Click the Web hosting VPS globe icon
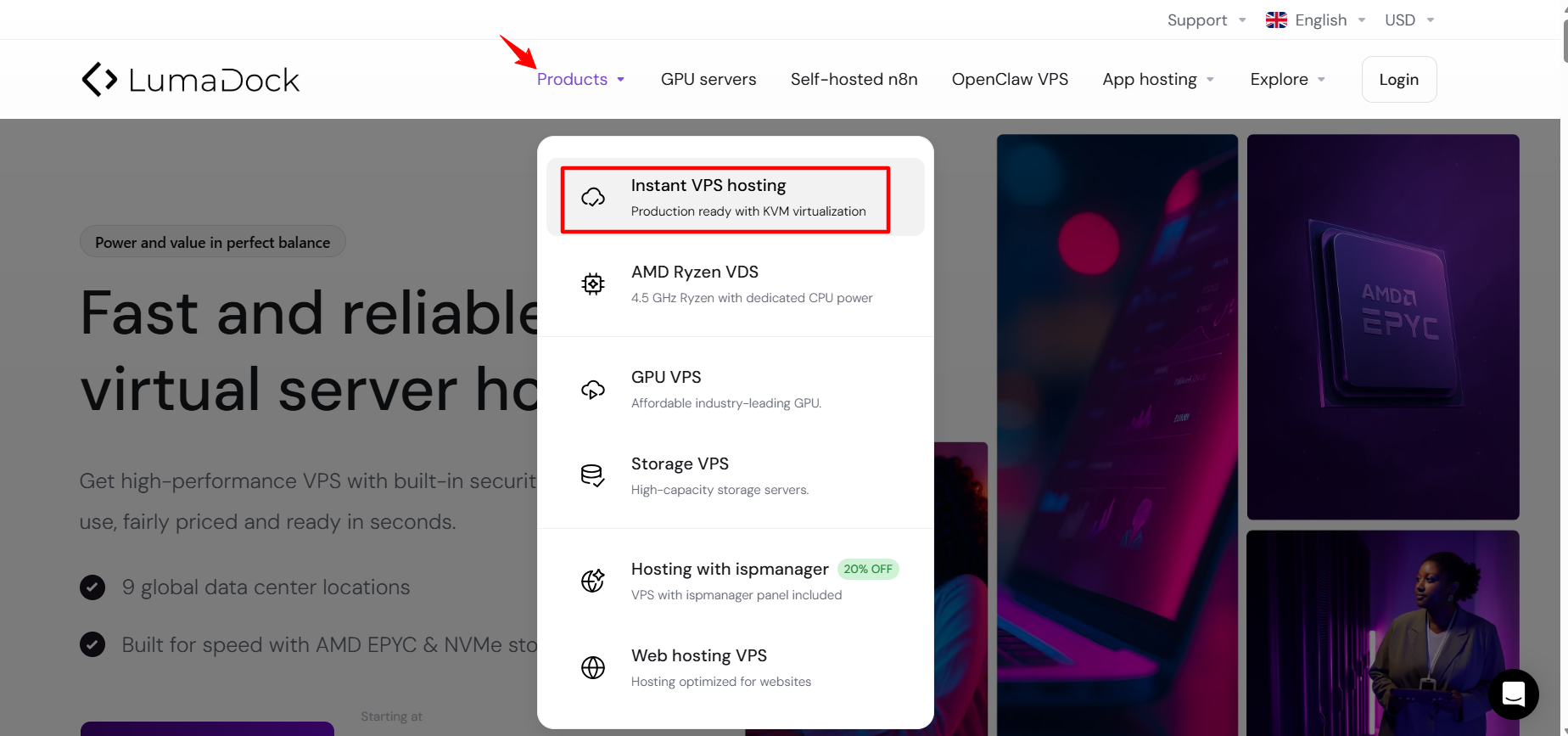Viewport: 1568px width, 736px height. tap(593, 667)
